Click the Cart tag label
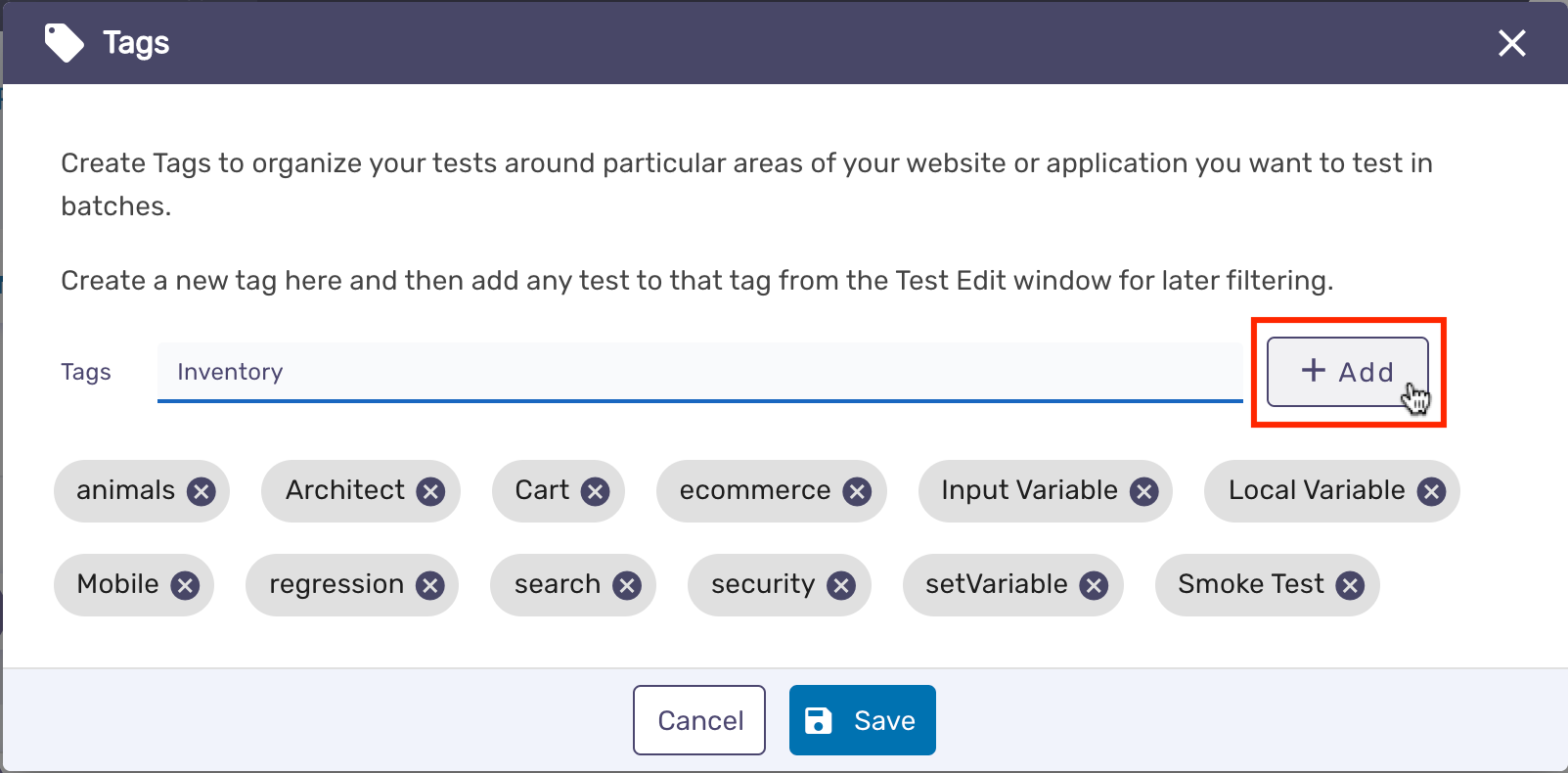The image size is (1568, 773). (542, 490)
